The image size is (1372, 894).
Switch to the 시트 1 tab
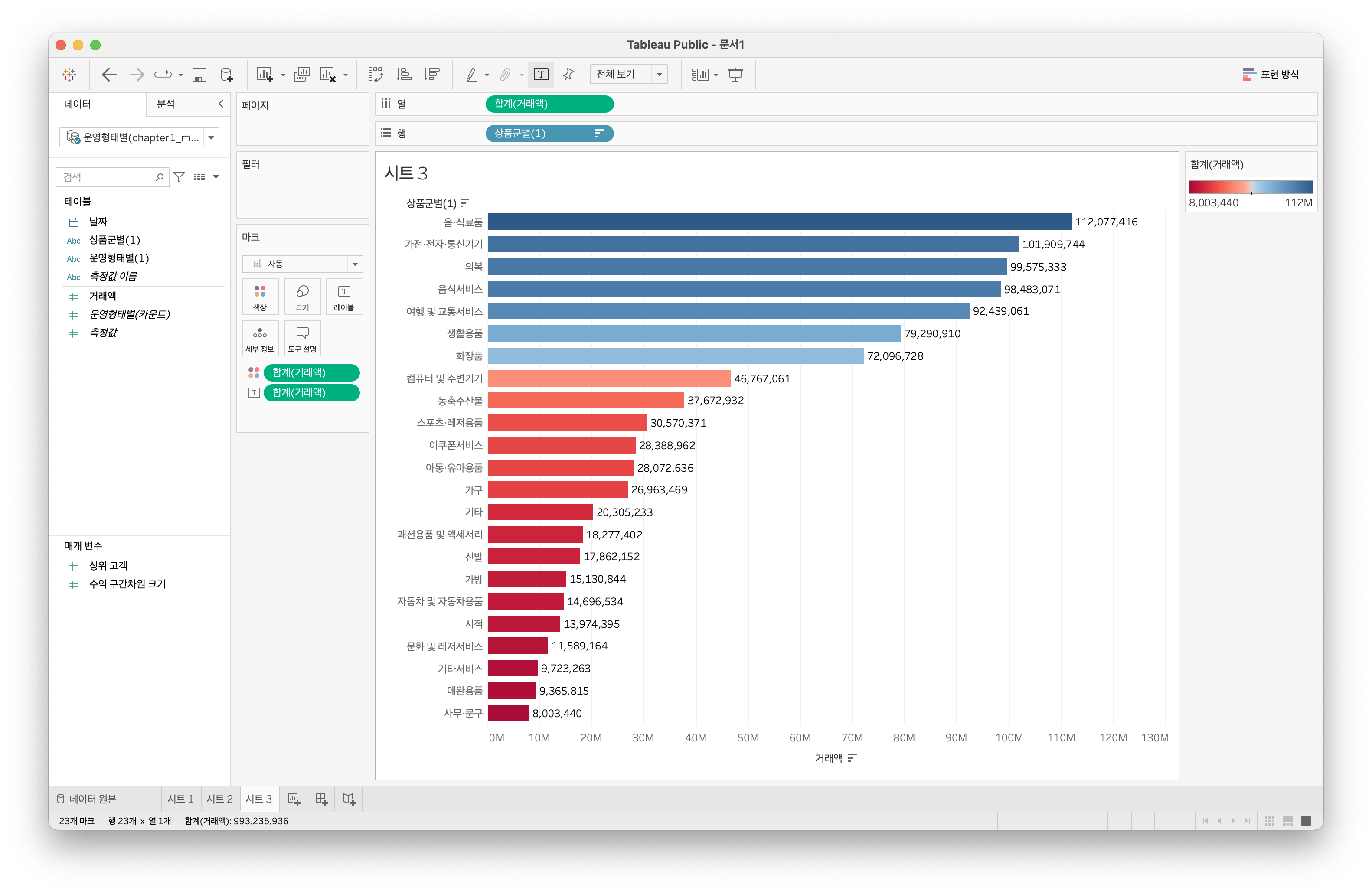180,799
